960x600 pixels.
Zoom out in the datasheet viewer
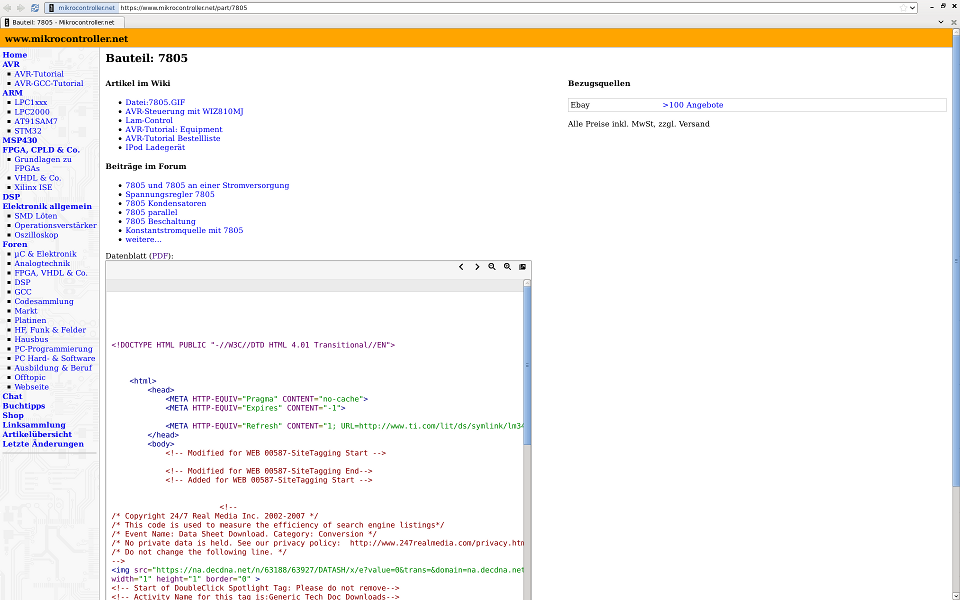click(492, 267)
